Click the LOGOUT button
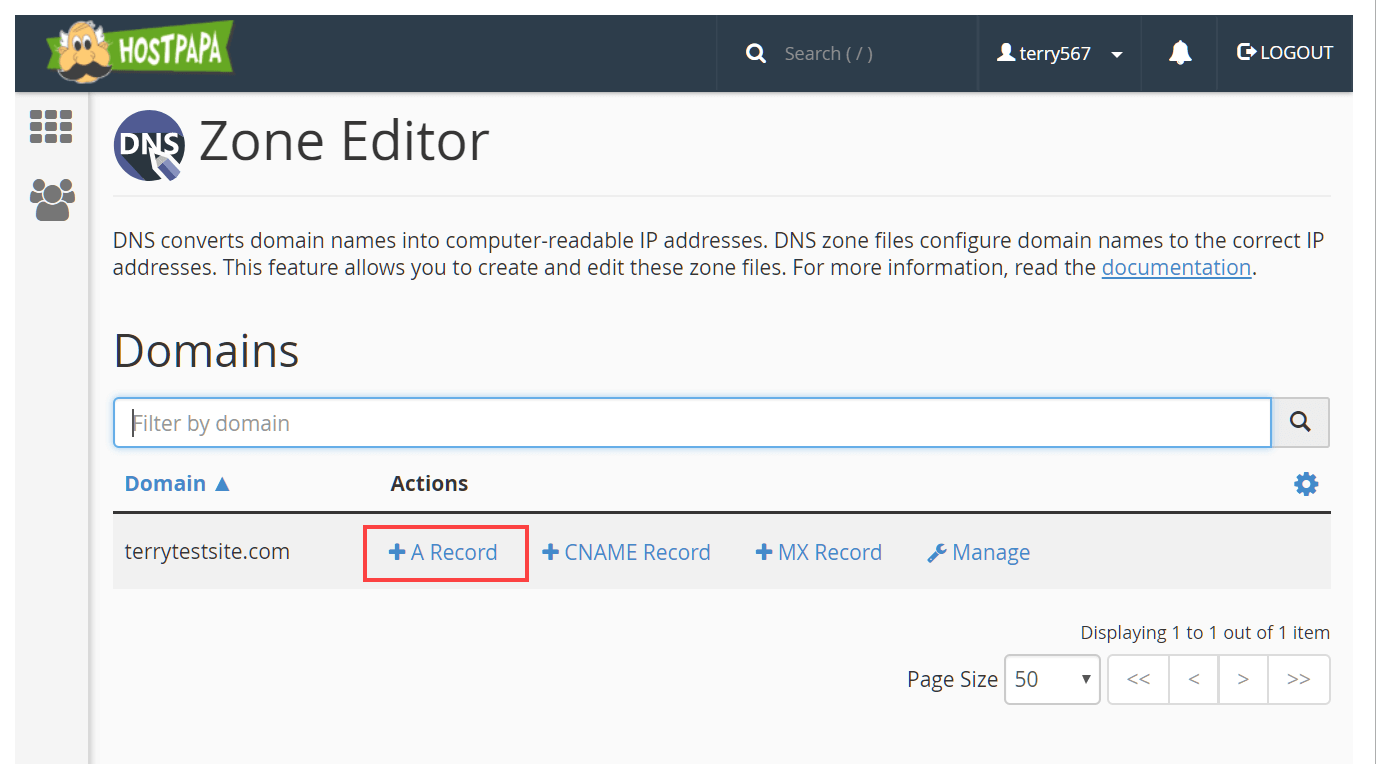Image resolution: width=1376 pixels, height=764 pixels. (1285, 52)
